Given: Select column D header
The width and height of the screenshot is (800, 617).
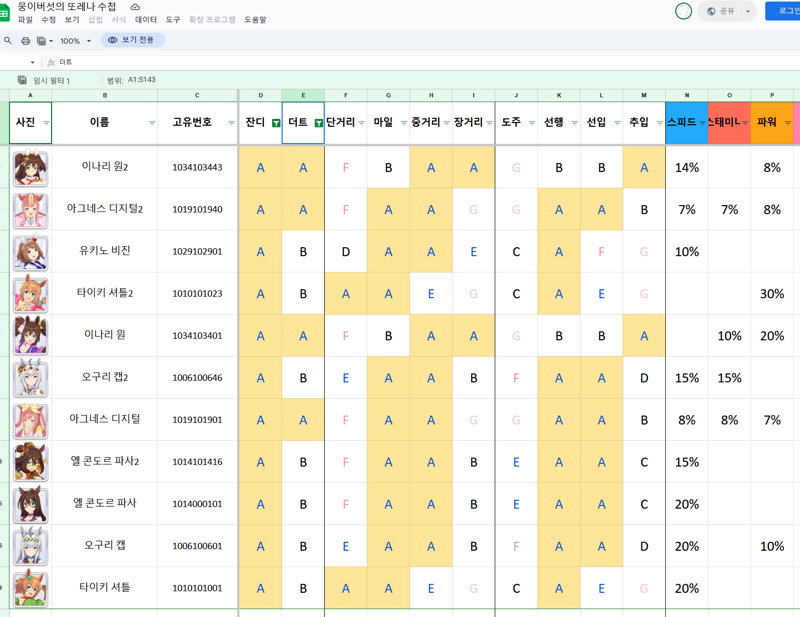Looking at the screenshot, I should click(260, 95).
